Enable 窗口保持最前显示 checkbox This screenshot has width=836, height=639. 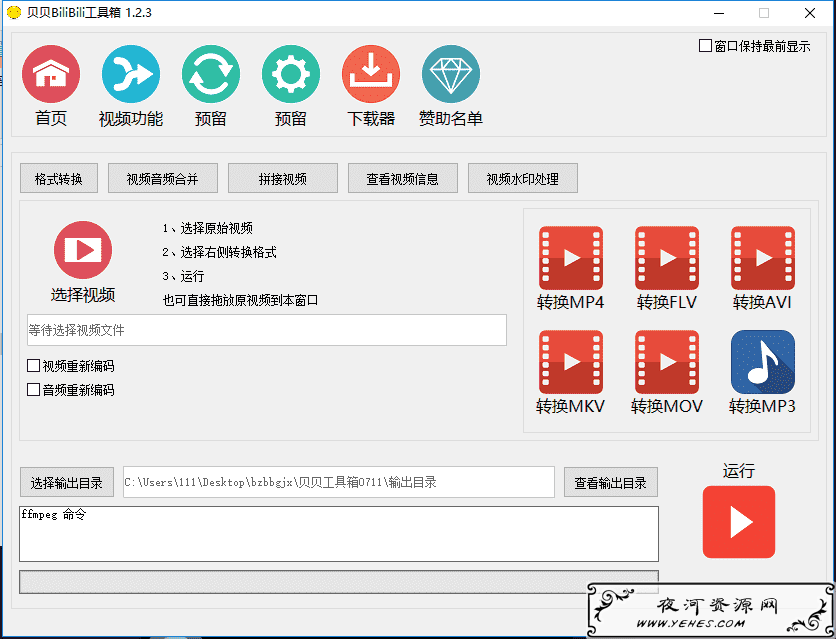(x=705, y=46)
